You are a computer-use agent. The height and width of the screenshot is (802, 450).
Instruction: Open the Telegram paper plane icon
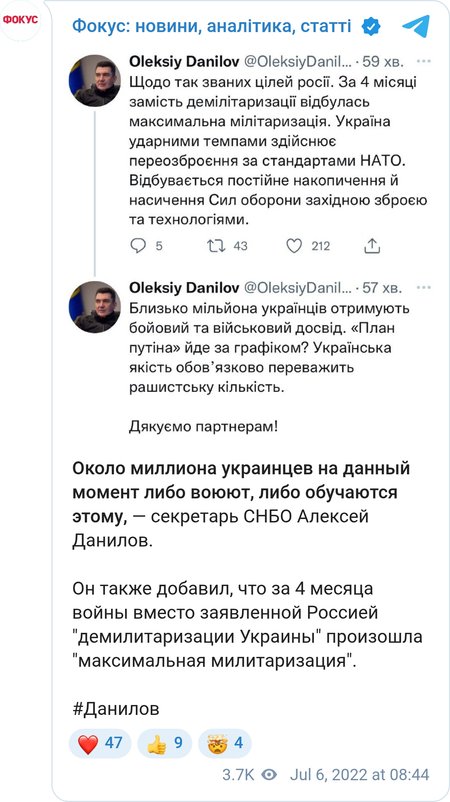coord(415,26)
